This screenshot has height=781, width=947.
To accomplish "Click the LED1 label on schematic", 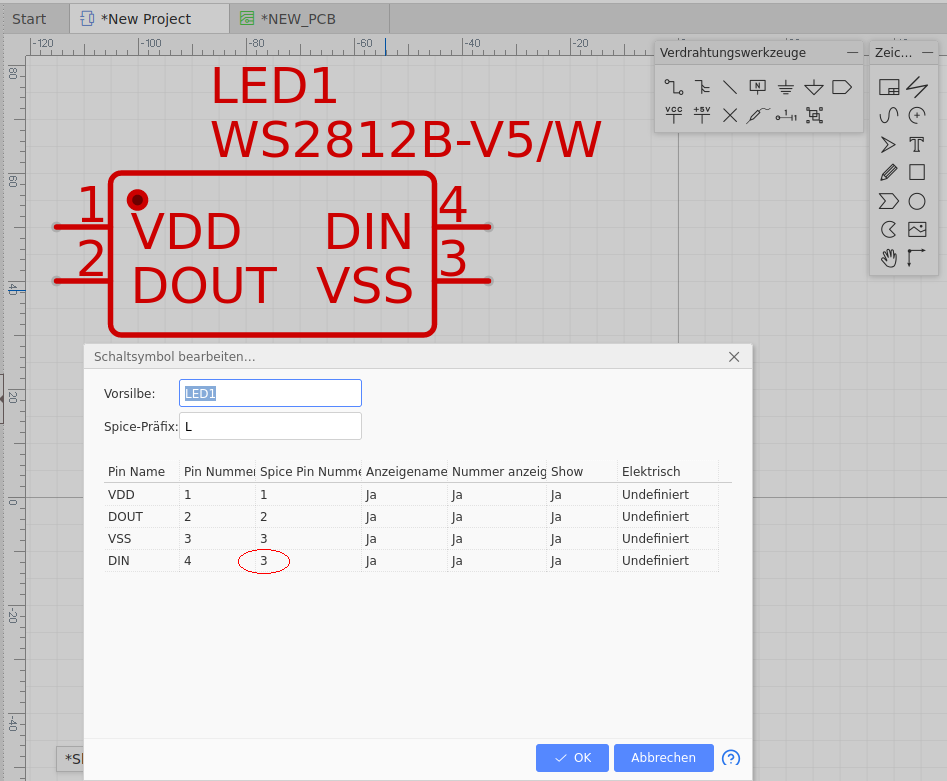I will tap(274, 86).
